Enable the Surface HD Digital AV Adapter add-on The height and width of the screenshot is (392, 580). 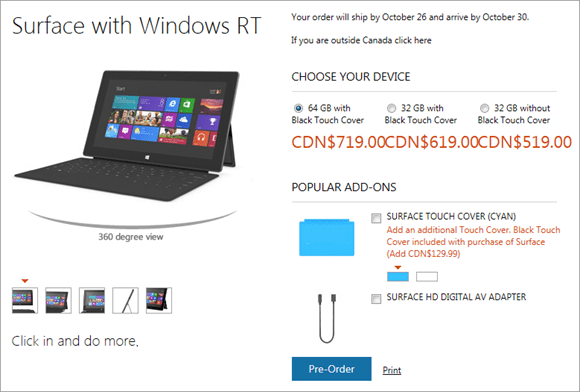[376, 298]
